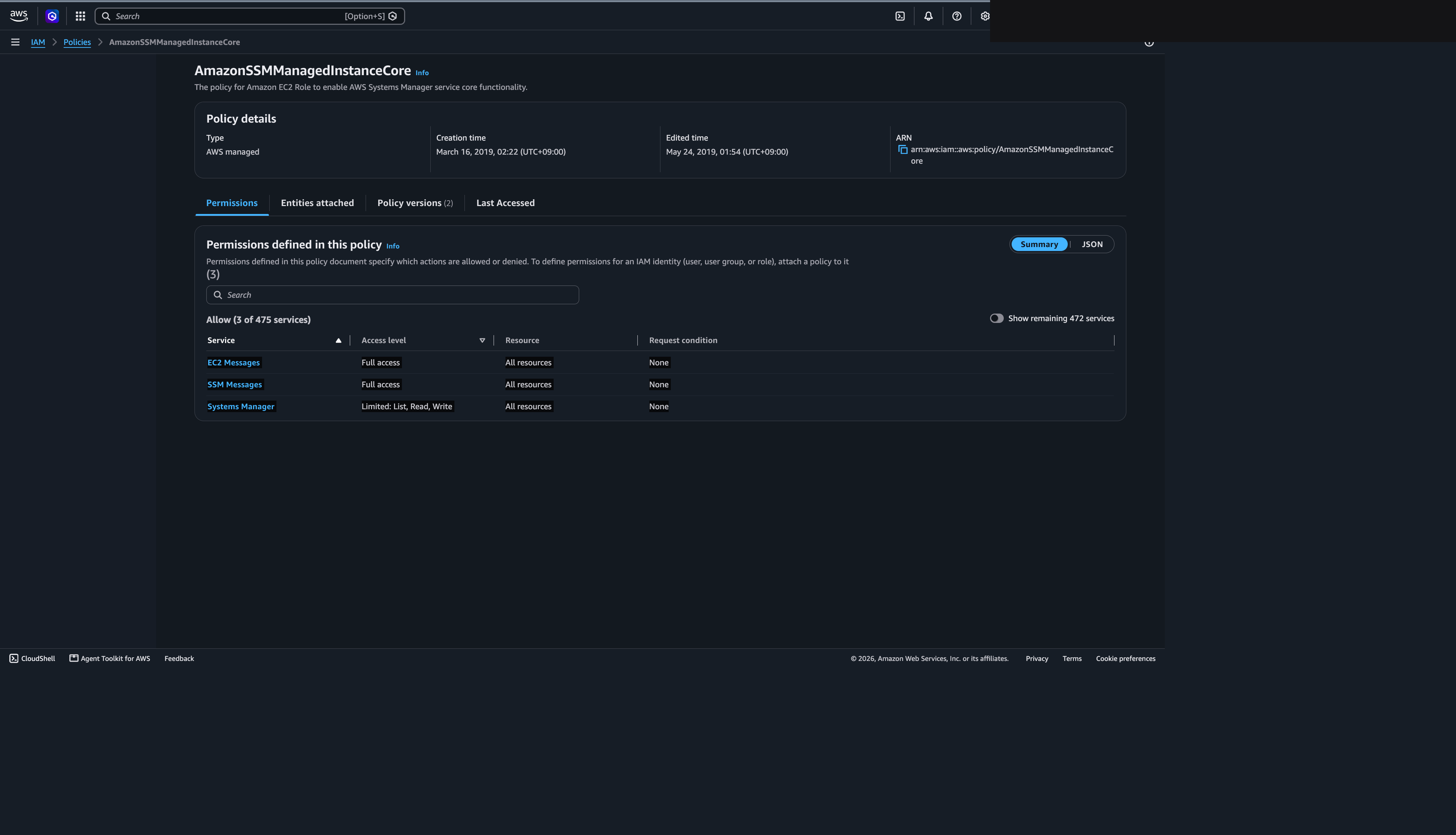1456x835 pixels.
Task: Open the services grid menu icon
Action: tap(80, 16)
